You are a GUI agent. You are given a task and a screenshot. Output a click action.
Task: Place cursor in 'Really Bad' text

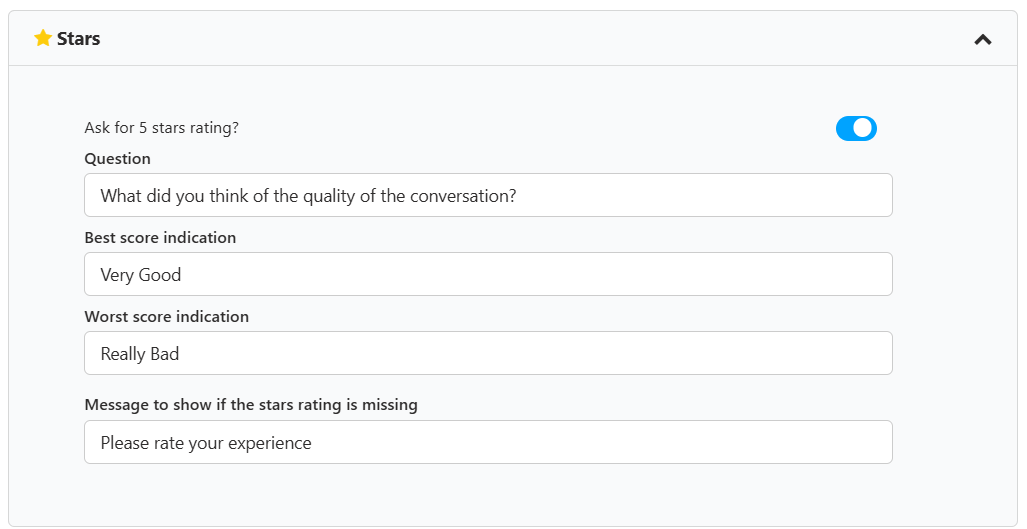pos(140,354)
